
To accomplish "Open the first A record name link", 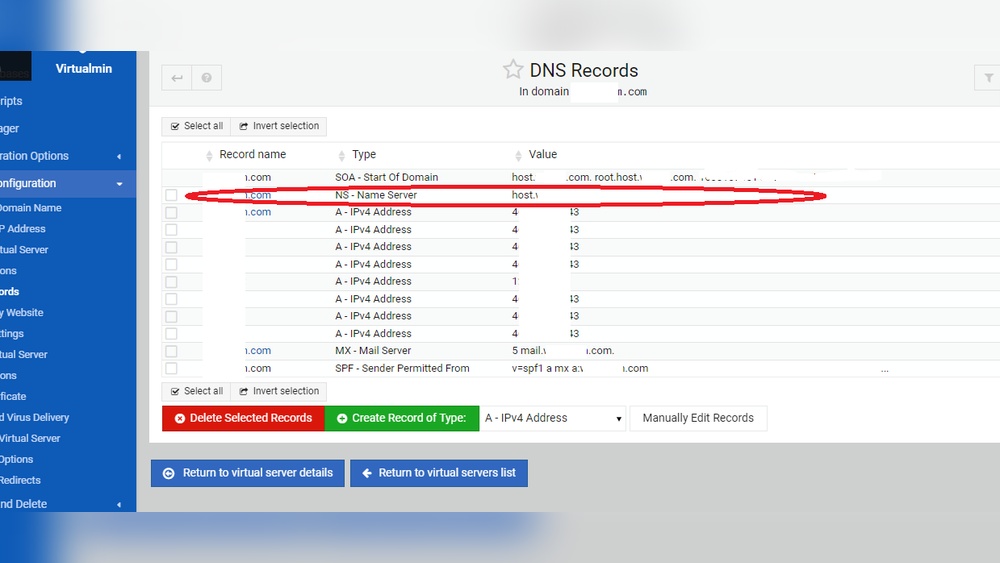I will tap(258, 212).
